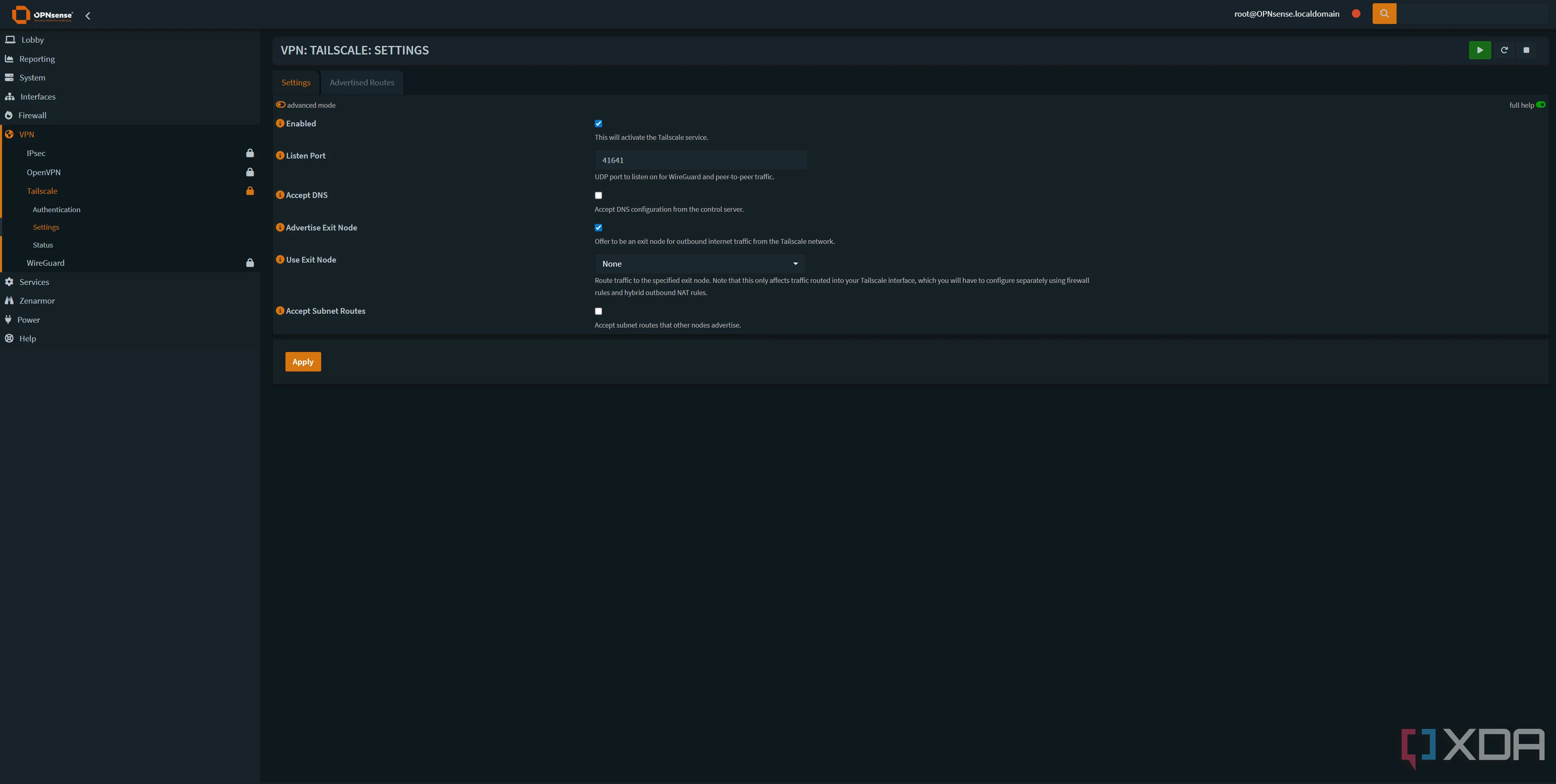The width and height of the screenshot is (1556, 784).
Task: Open the Zenarmor section
Action: 130,300
